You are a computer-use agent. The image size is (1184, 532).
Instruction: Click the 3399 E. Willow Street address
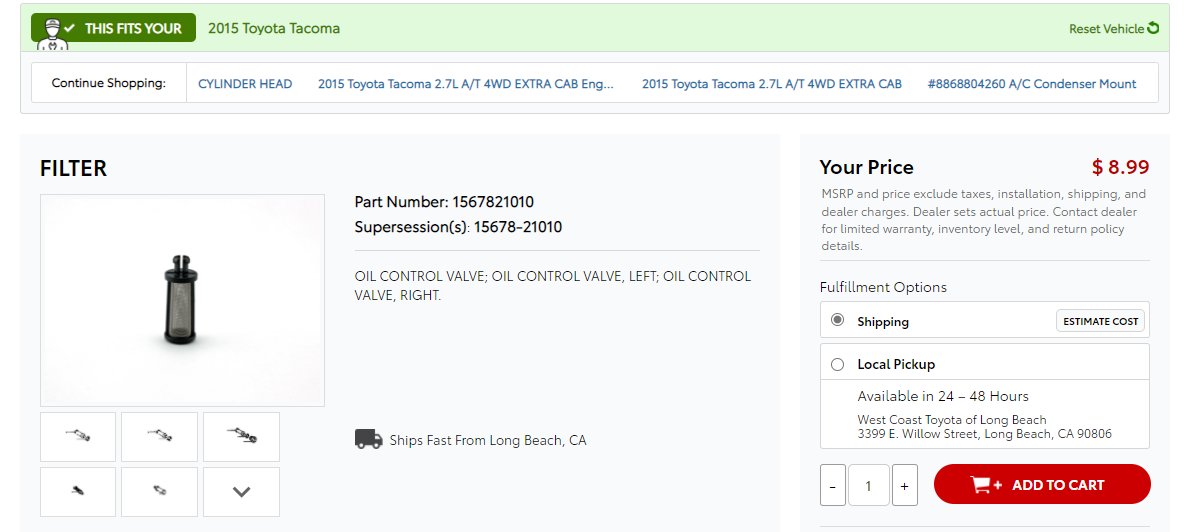(x=985, y=434)
